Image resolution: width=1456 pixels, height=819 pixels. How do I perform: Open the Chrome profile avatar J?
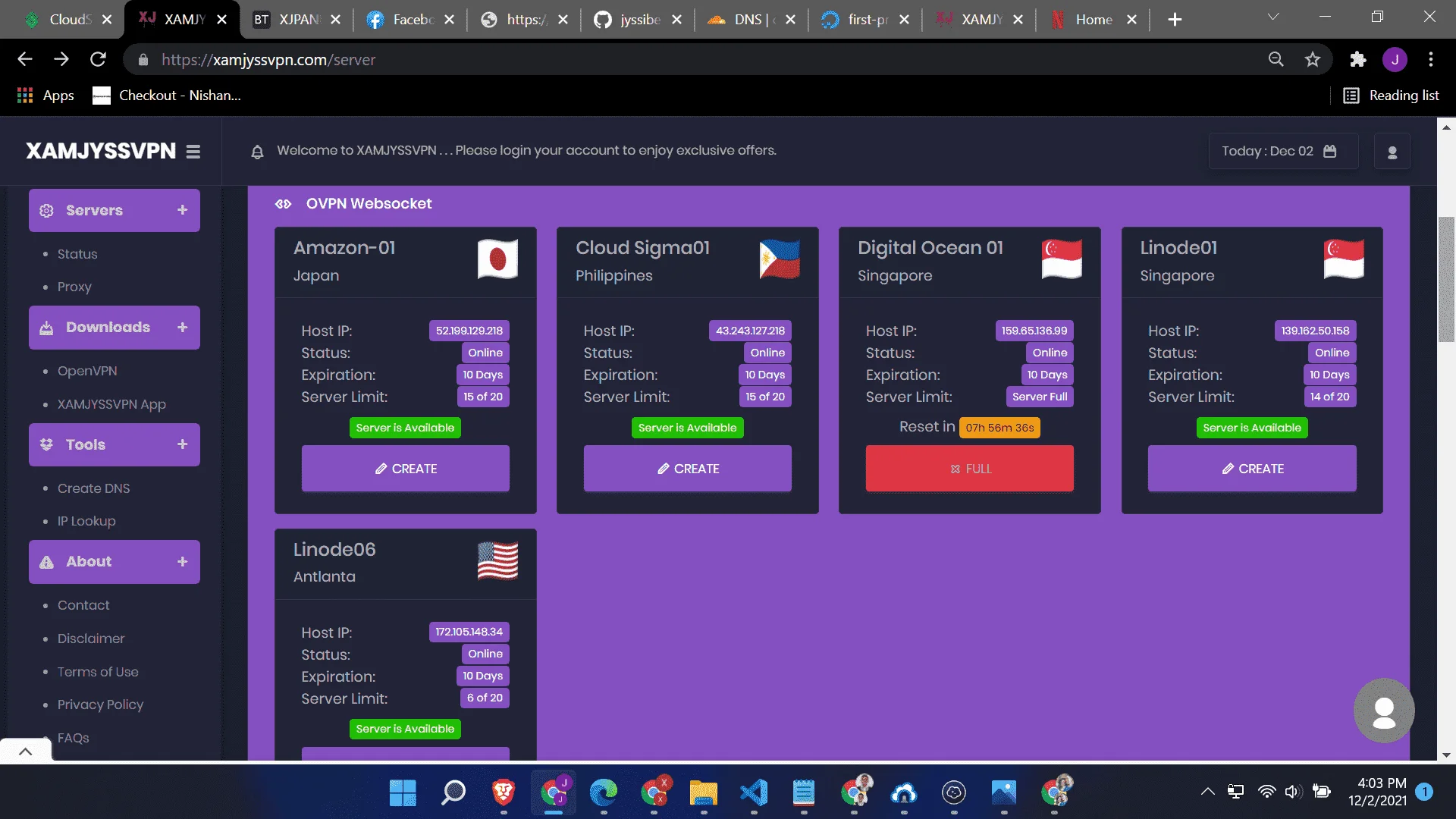(x=1395, y=59)
